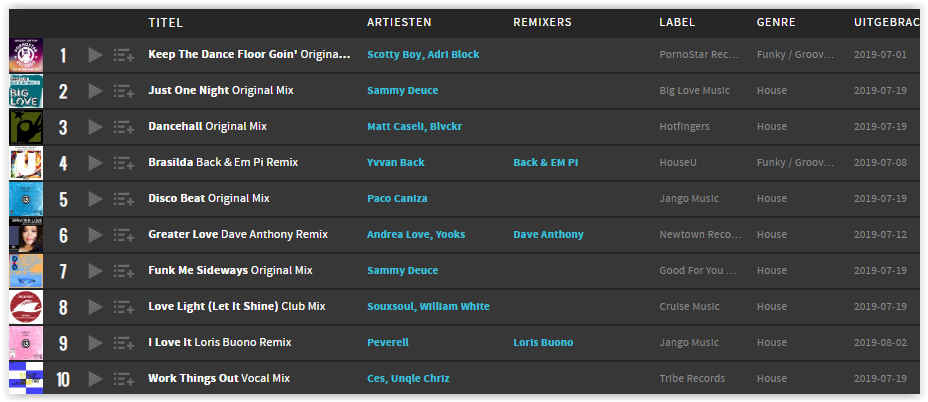Play Dancehall Original Mix
The width and height of the screenshot is (928, 402).
click(95, 127)
